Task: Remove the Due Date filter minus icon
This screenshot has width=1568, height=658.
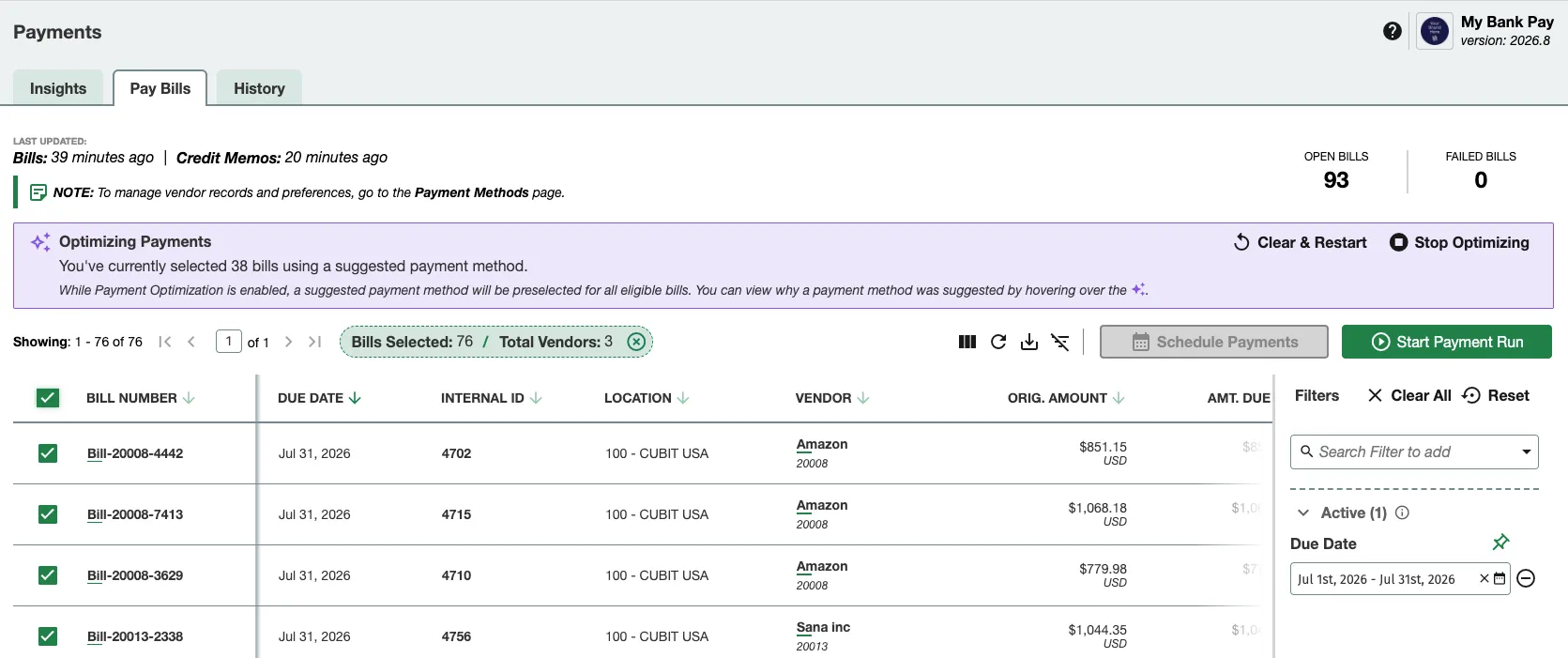Action: 1526,578
